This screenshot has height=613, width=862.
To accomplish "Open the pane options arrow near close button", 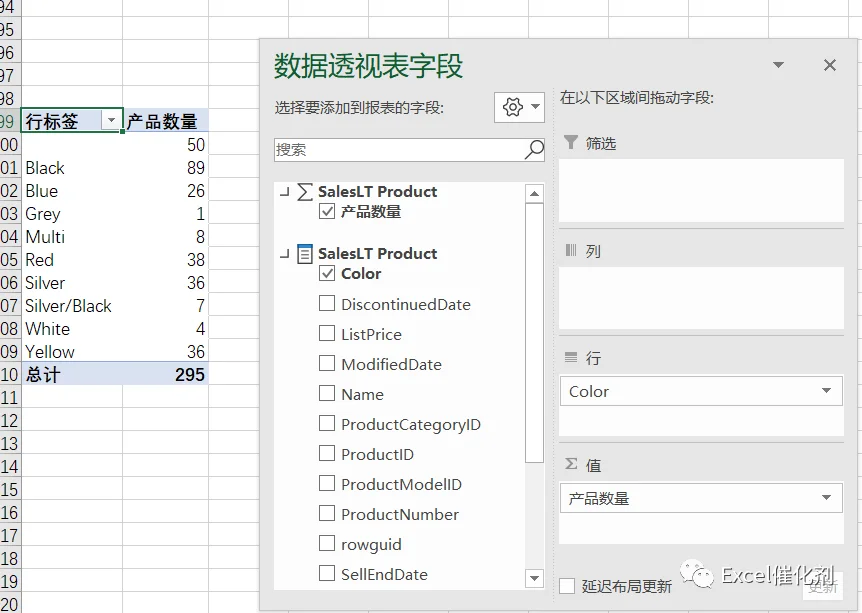I will 778,65.
